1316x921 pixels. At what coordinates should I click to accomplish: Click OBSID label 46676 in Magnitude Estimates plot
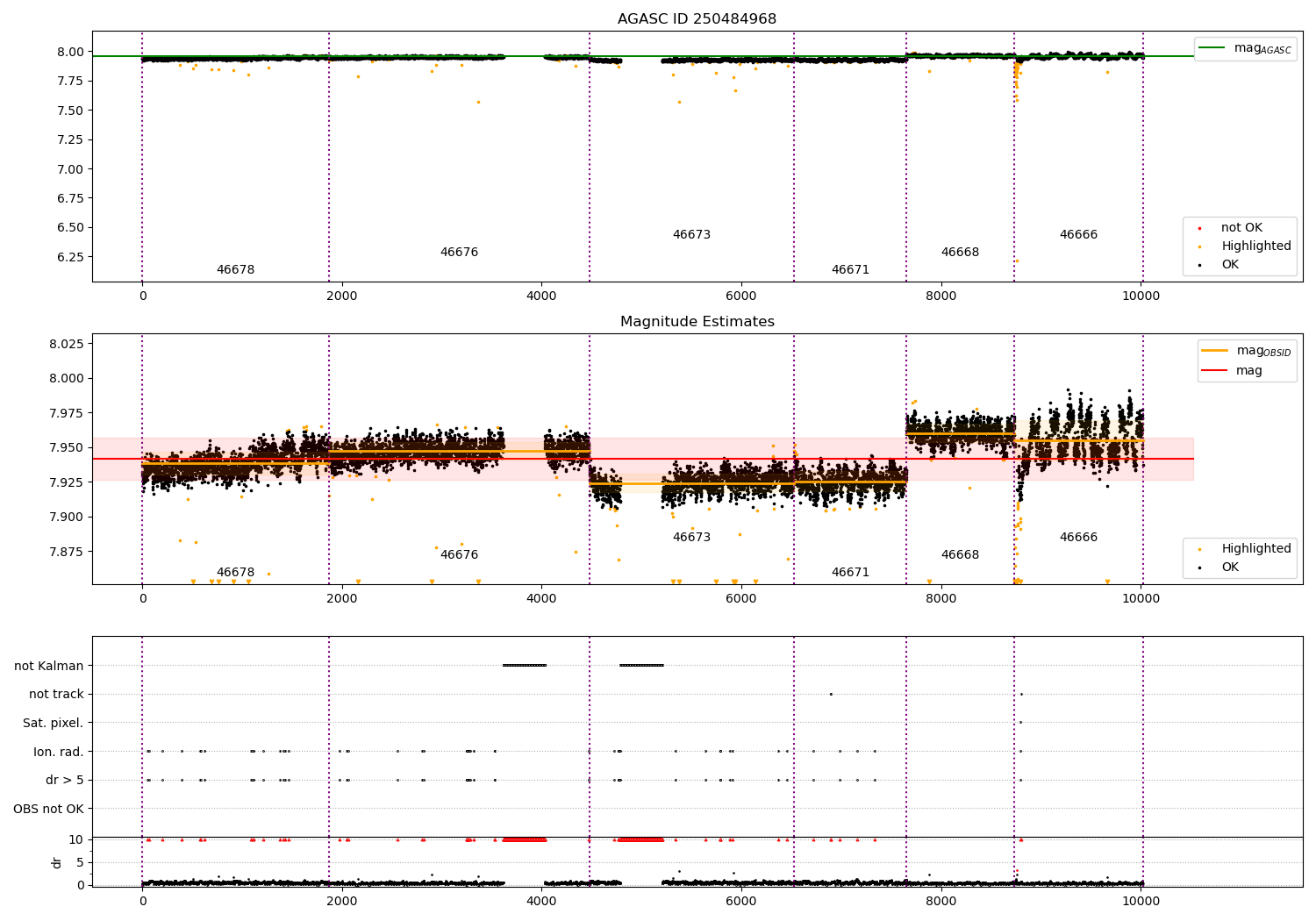459,554
